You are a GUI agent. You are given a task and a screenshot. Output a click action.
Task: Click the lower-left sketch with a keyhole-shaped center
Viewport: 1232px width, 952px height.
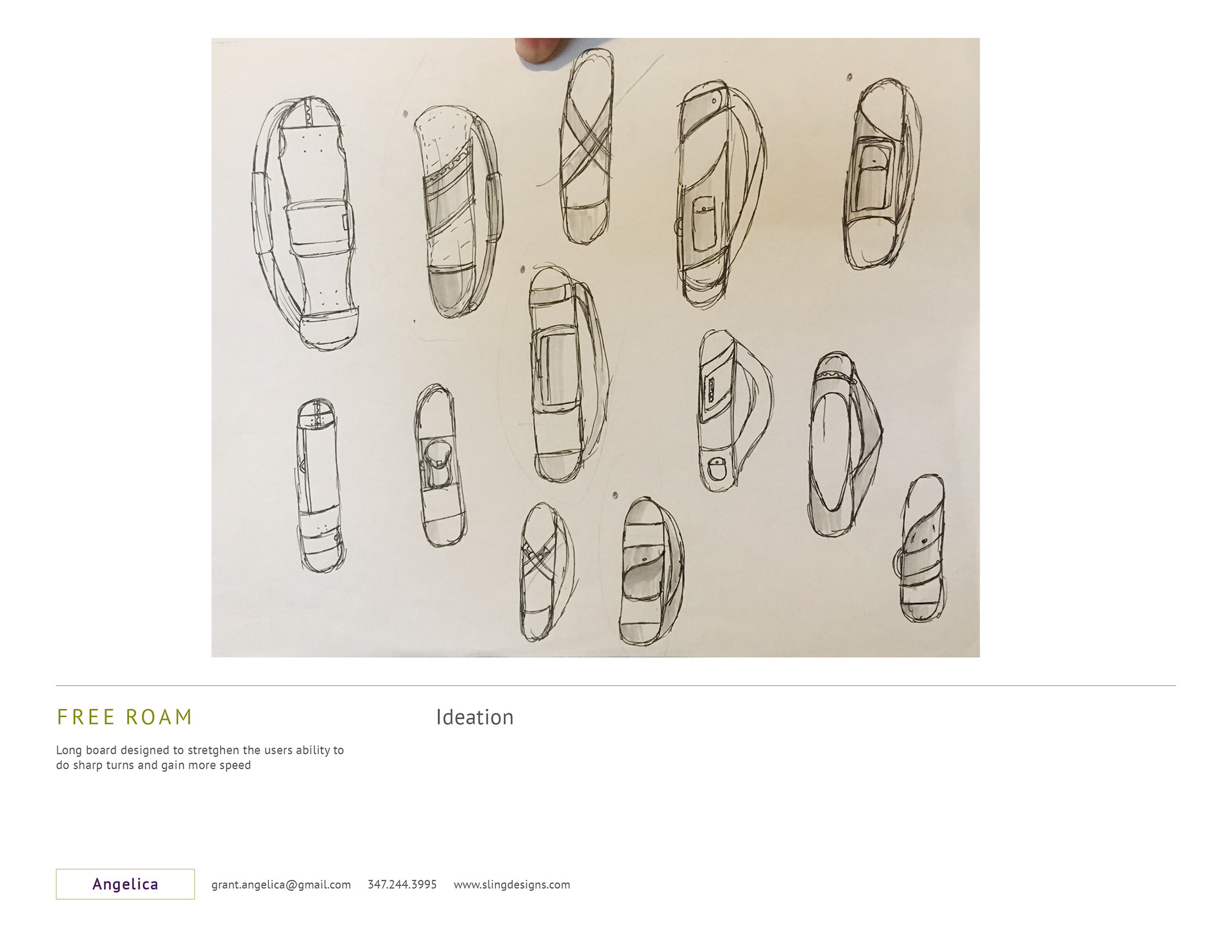[440, 466]
